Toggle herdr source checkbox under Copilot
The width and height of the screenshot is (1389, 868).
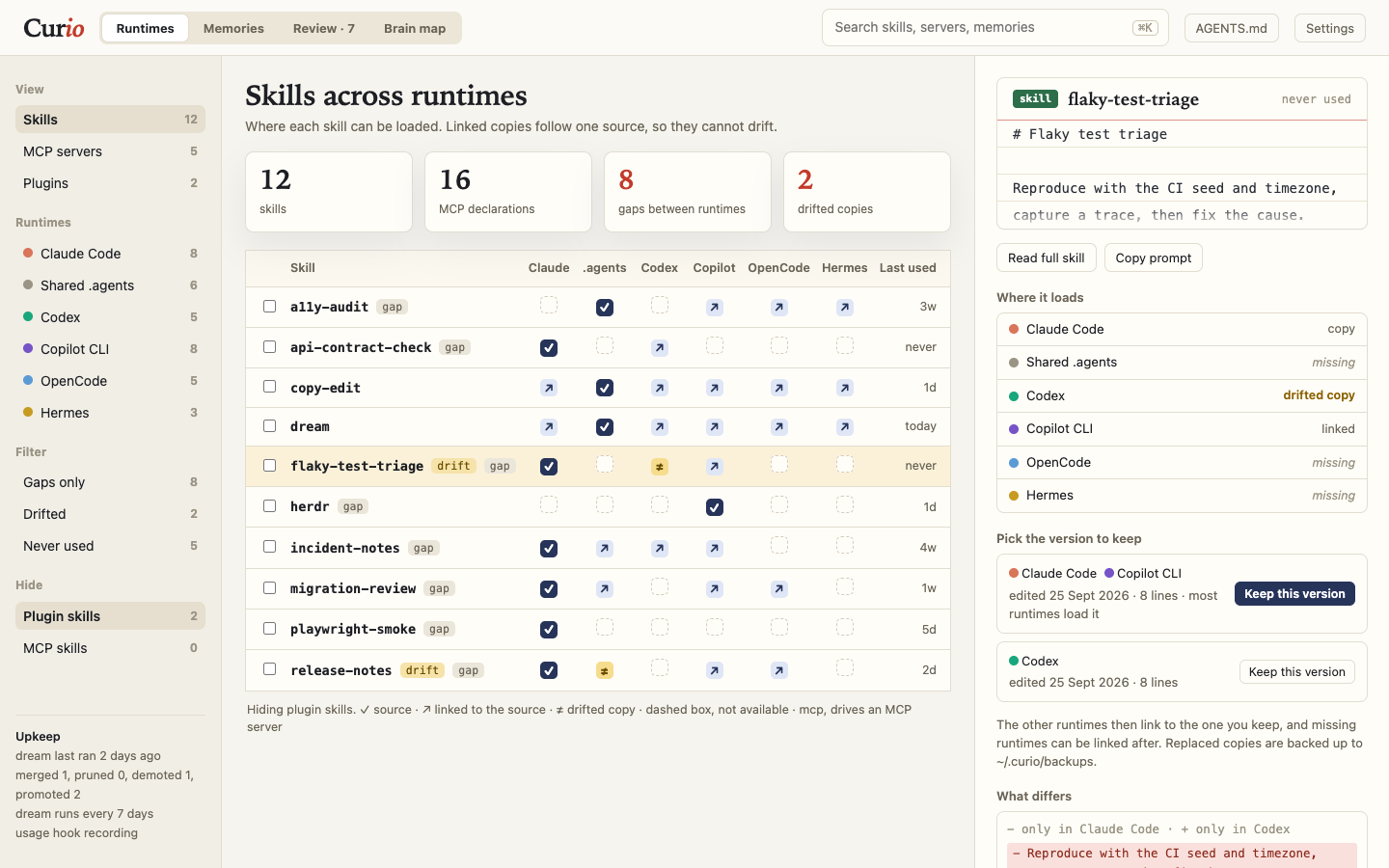(715, 507)
